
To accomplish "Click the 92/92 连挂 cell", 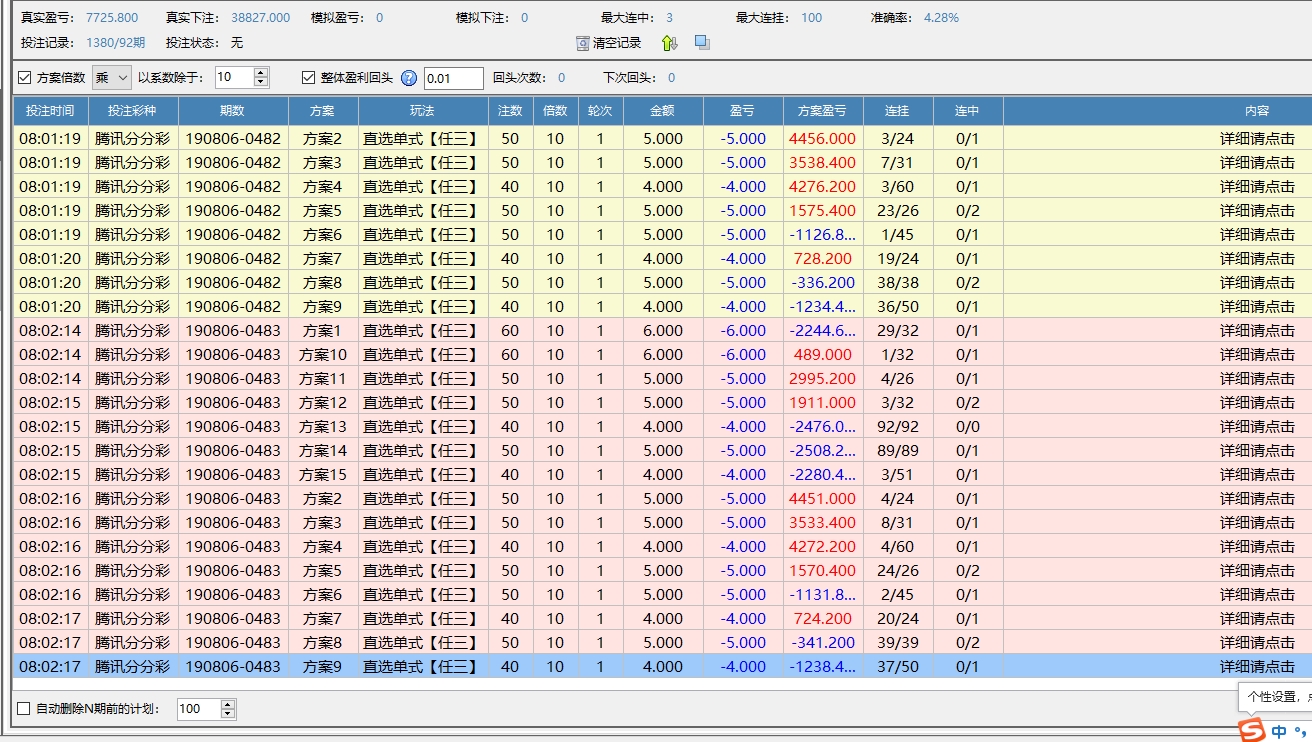I will pyautogui.click(x=898, y=427).
